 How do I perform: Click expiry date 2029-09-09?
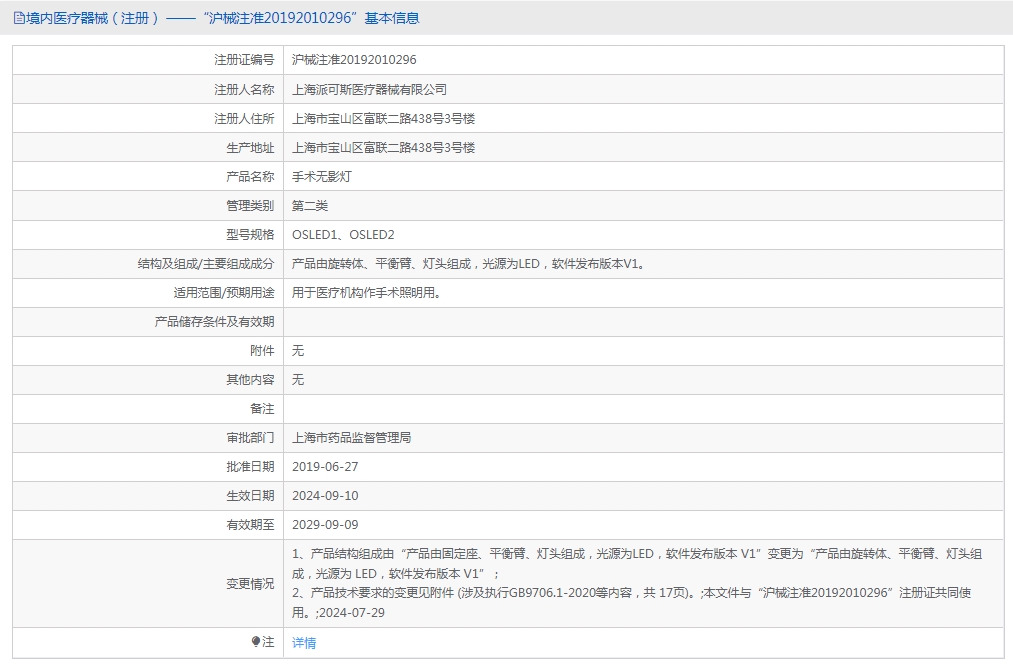(325, 525)
